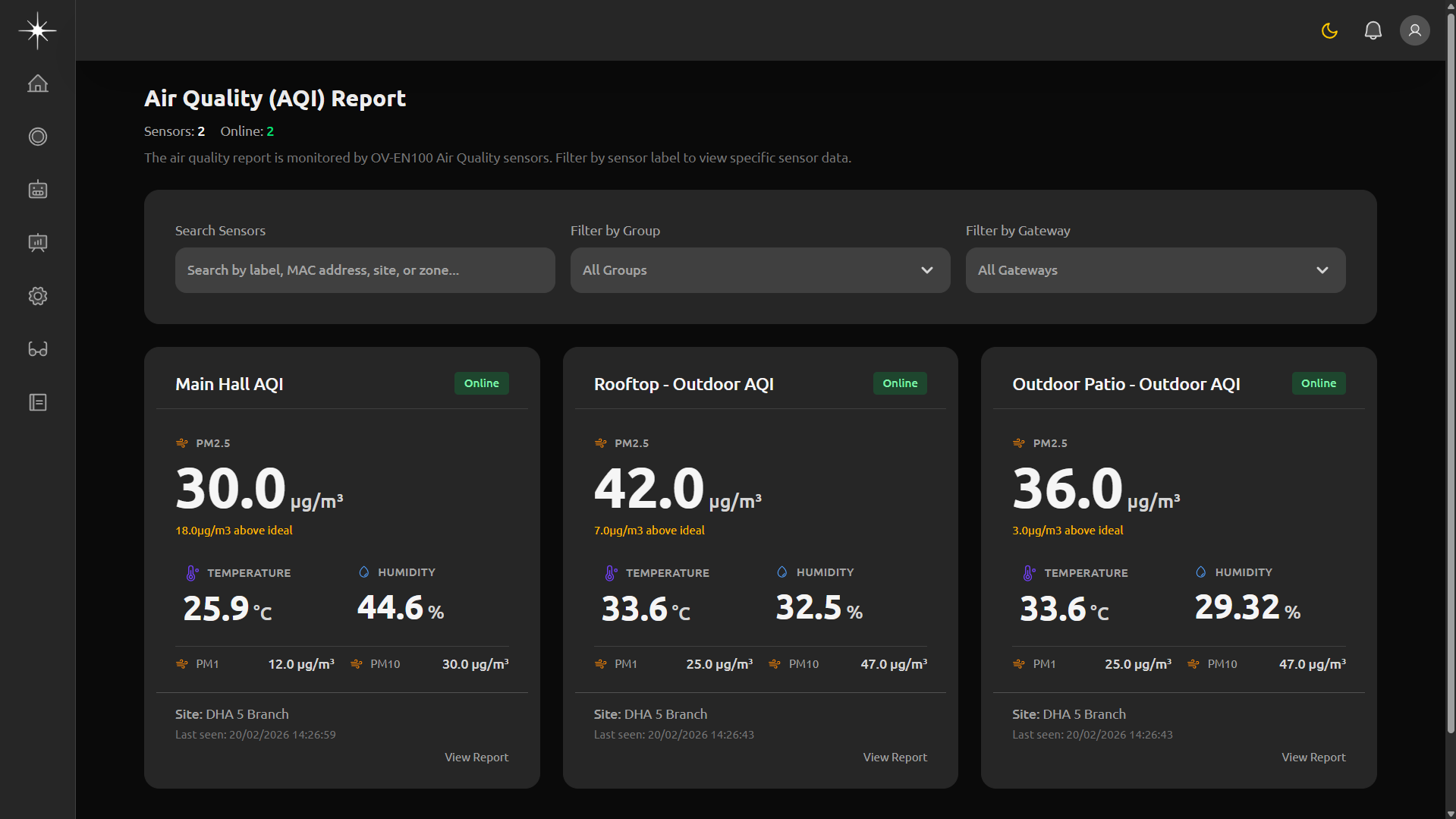This screenshot has height=819, width=1456.
Task: Open the document list icon in the sidebar
Action: [x=37, y=402]
